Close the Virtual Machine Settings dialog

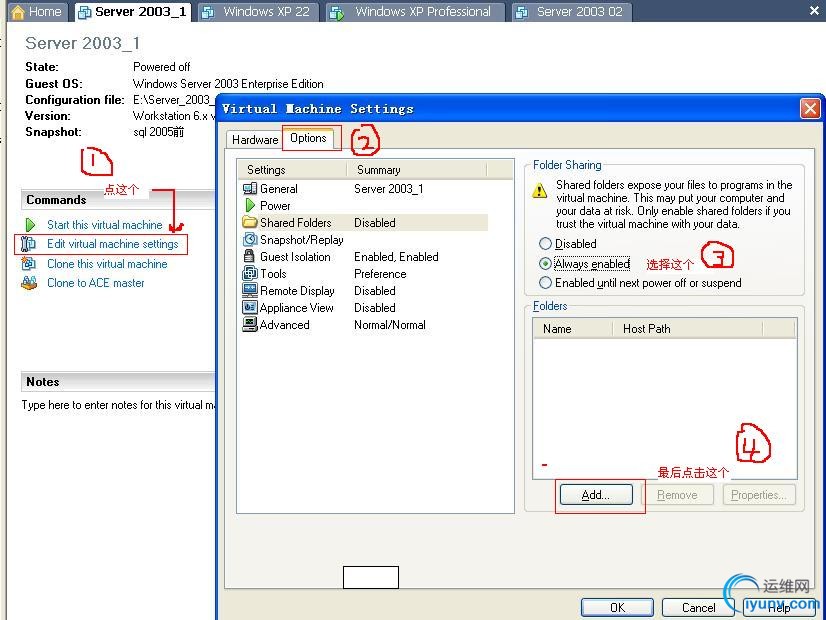point(810,109)
